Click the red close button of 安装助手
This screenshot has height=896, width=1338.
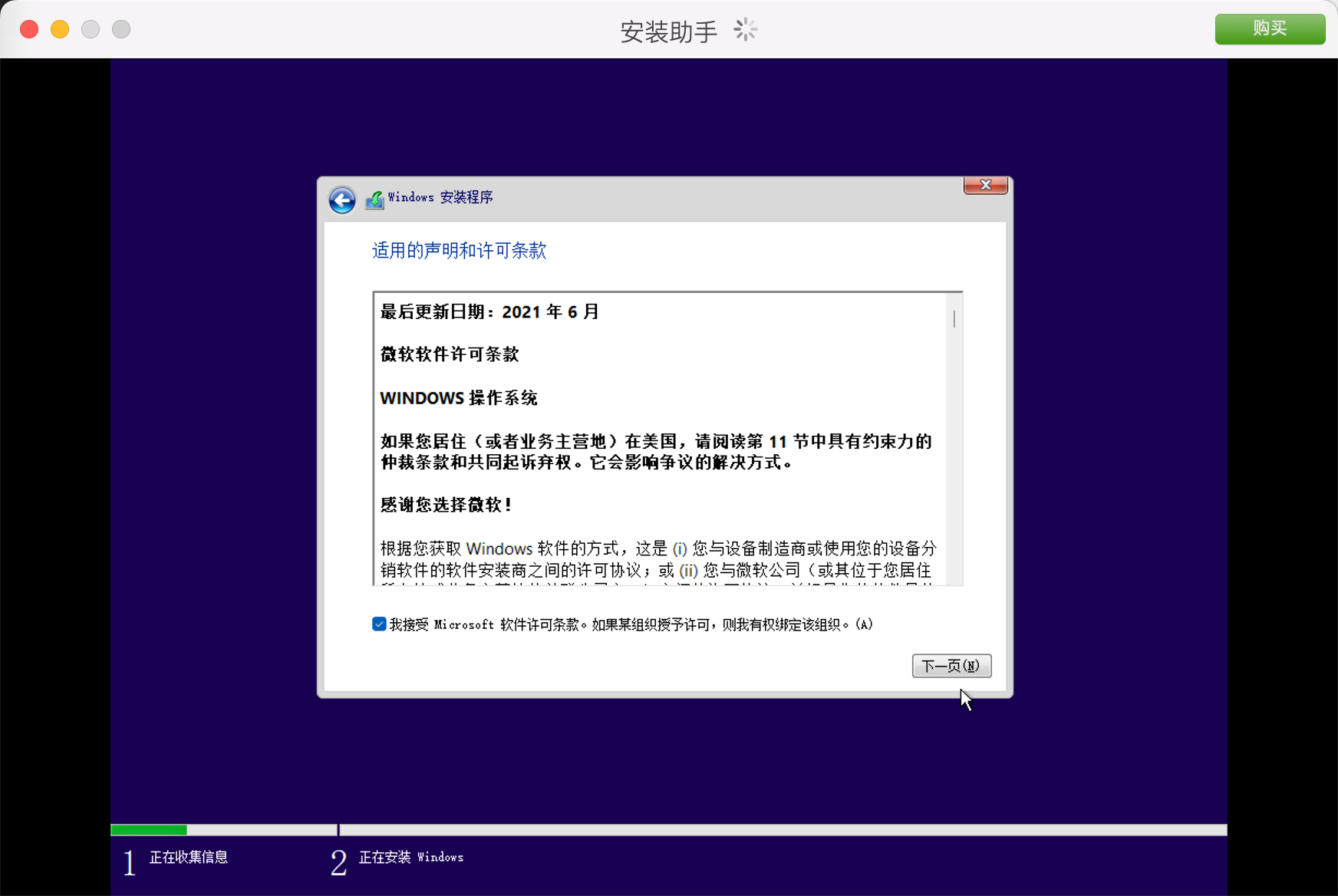(x=29, y=29)
